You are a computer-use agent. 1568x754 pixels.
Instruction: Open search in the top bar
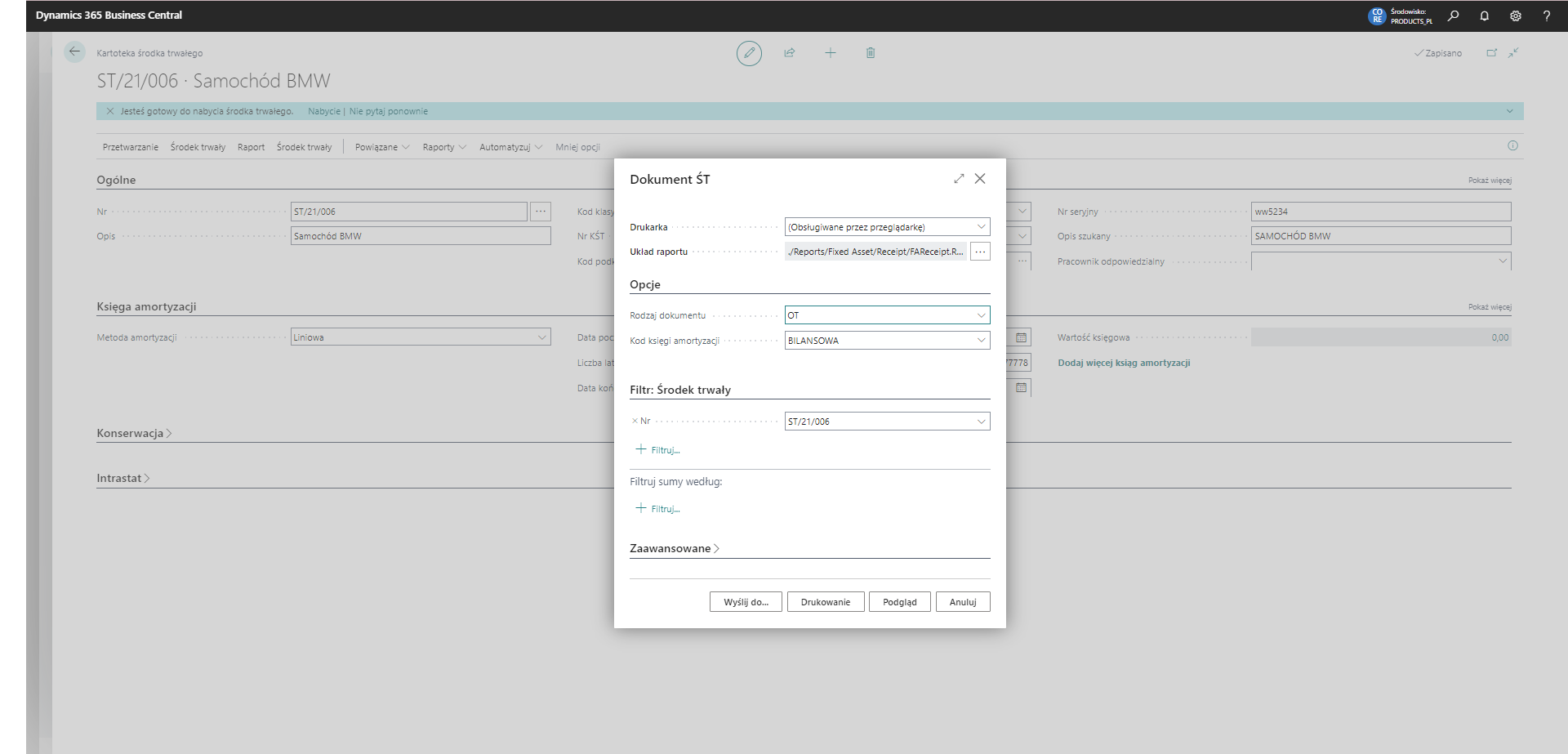(x=1454, y=16)
